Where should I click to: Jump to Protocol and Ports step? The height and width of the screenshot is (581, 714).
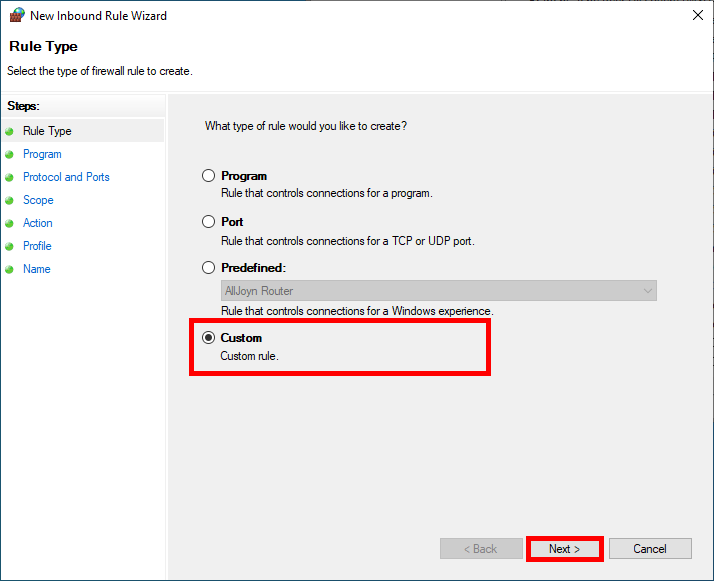coord(66,177)
